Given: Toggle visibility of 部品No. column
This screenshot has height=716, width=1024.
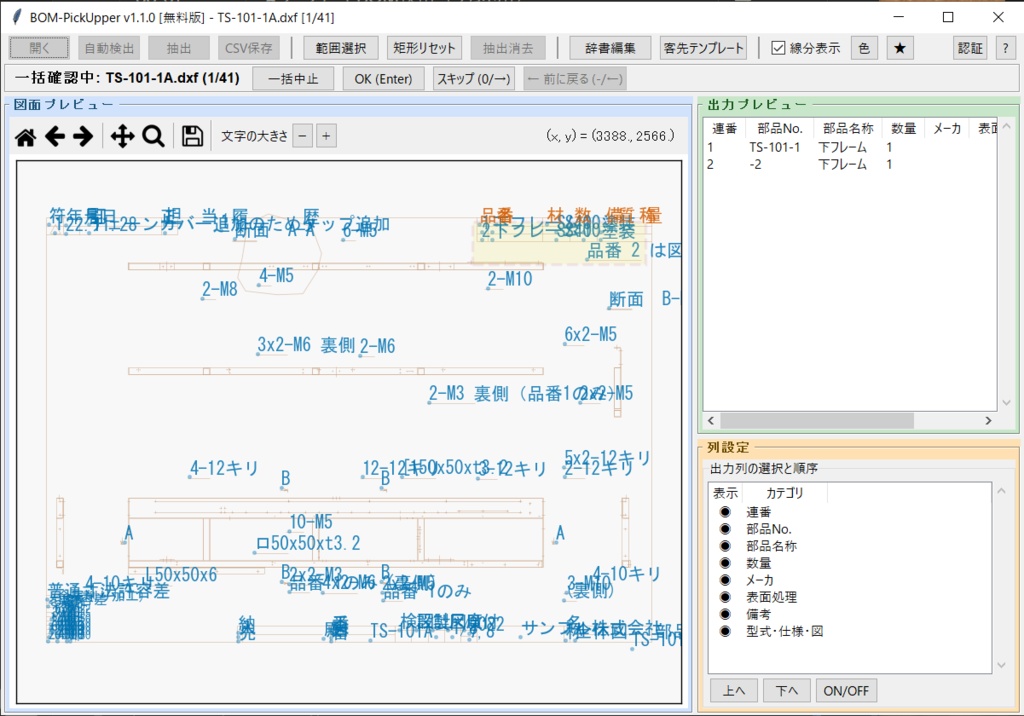Looking at the screenshot, I should [725, 529].
